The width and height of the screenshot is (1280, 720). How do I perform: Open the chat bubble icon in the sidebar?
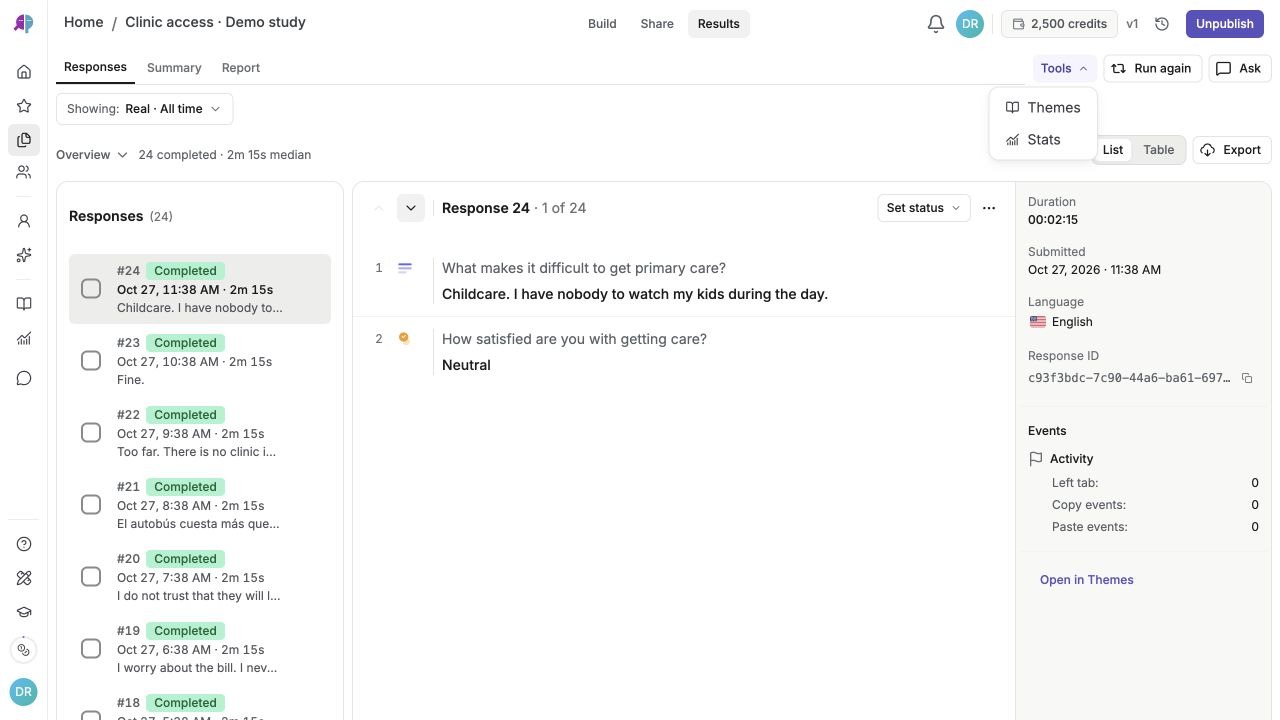coord(24,378)
